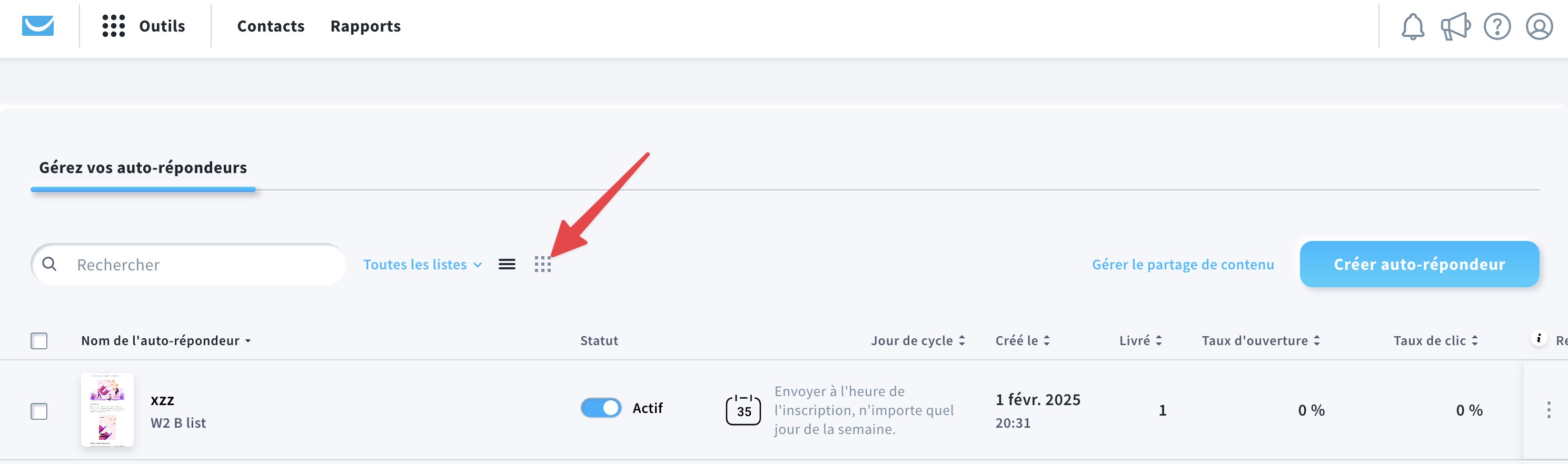This screenshot has width=1568, height=464.
Task: Click the megaphone announcements icon
Action: coord(1455,27)
